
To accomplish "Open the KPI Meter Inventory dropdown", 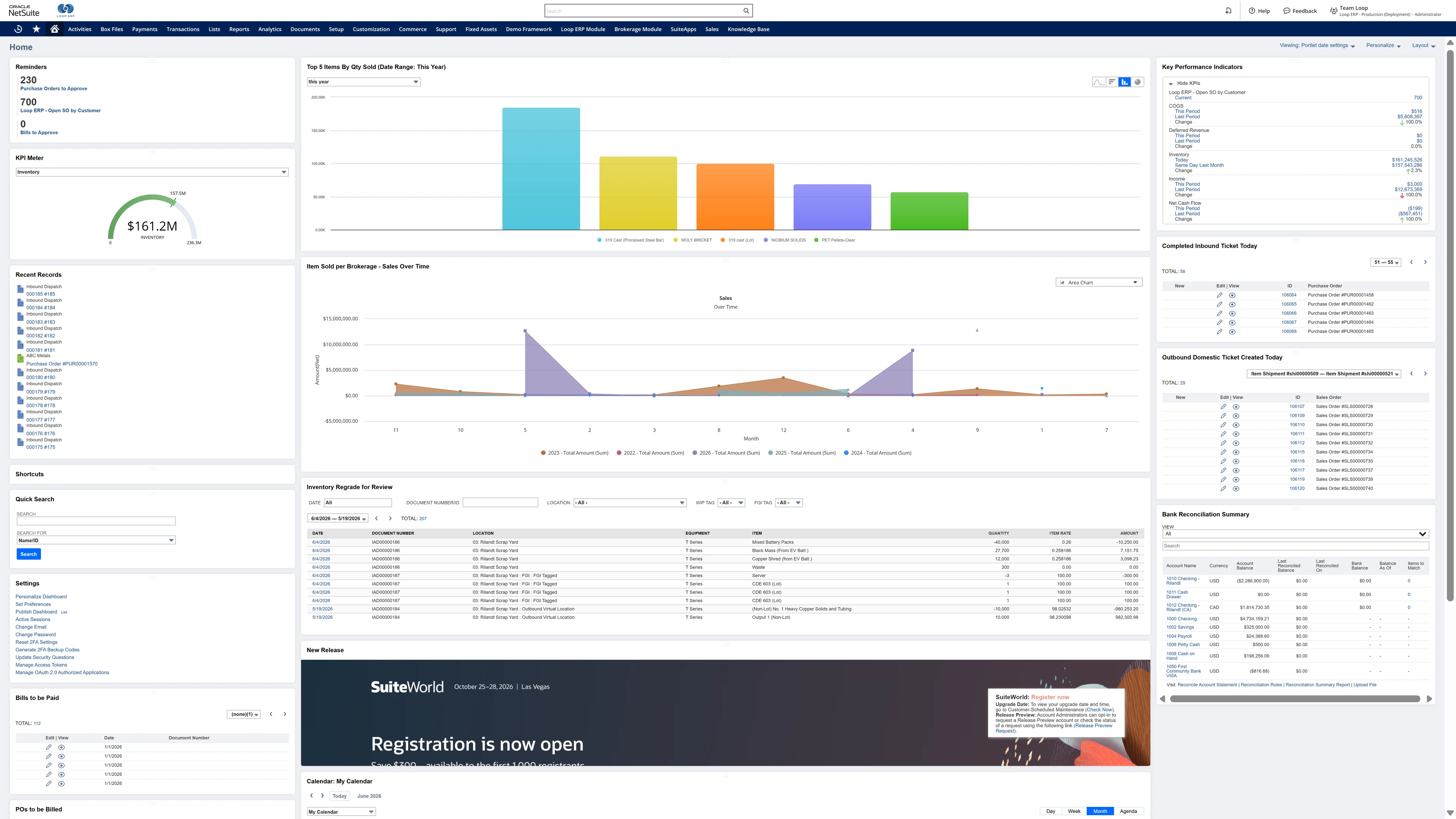I will (152, 172).
